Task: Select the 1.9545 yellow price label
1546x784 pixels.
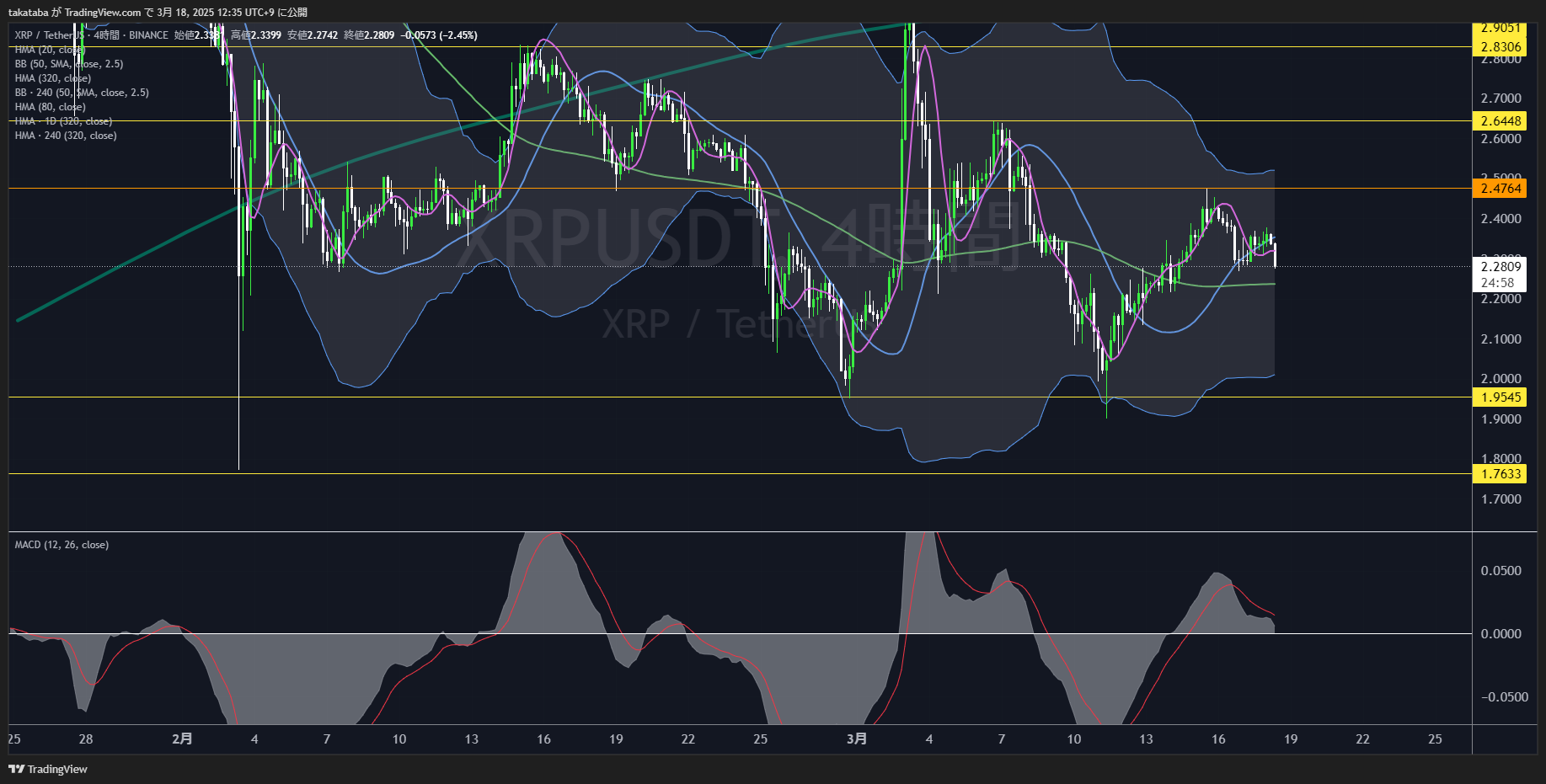Action: 1501,397
